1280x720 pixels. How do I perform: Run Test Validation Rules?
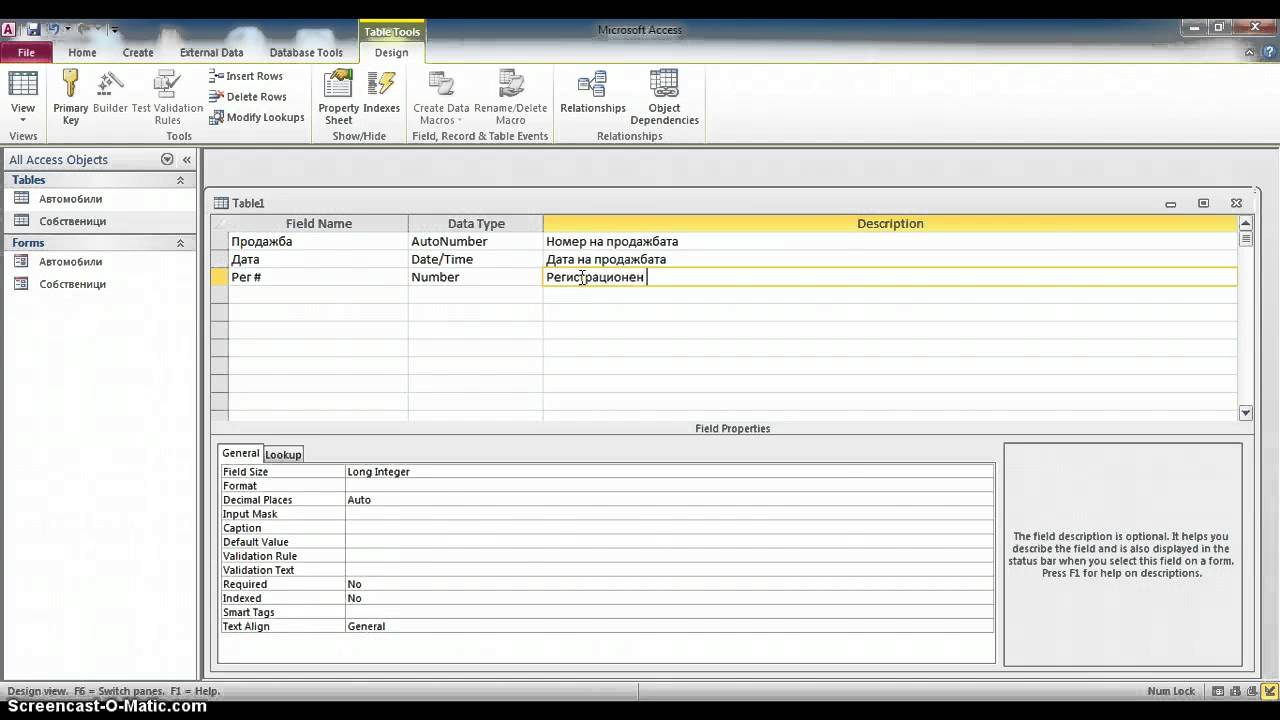tap(167, 97)
